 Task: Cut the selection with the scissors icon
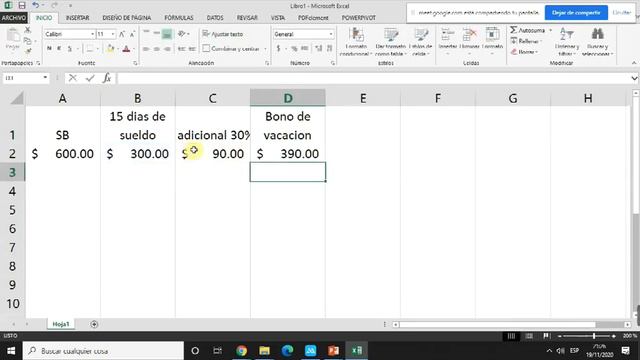(x=27, y=30)
